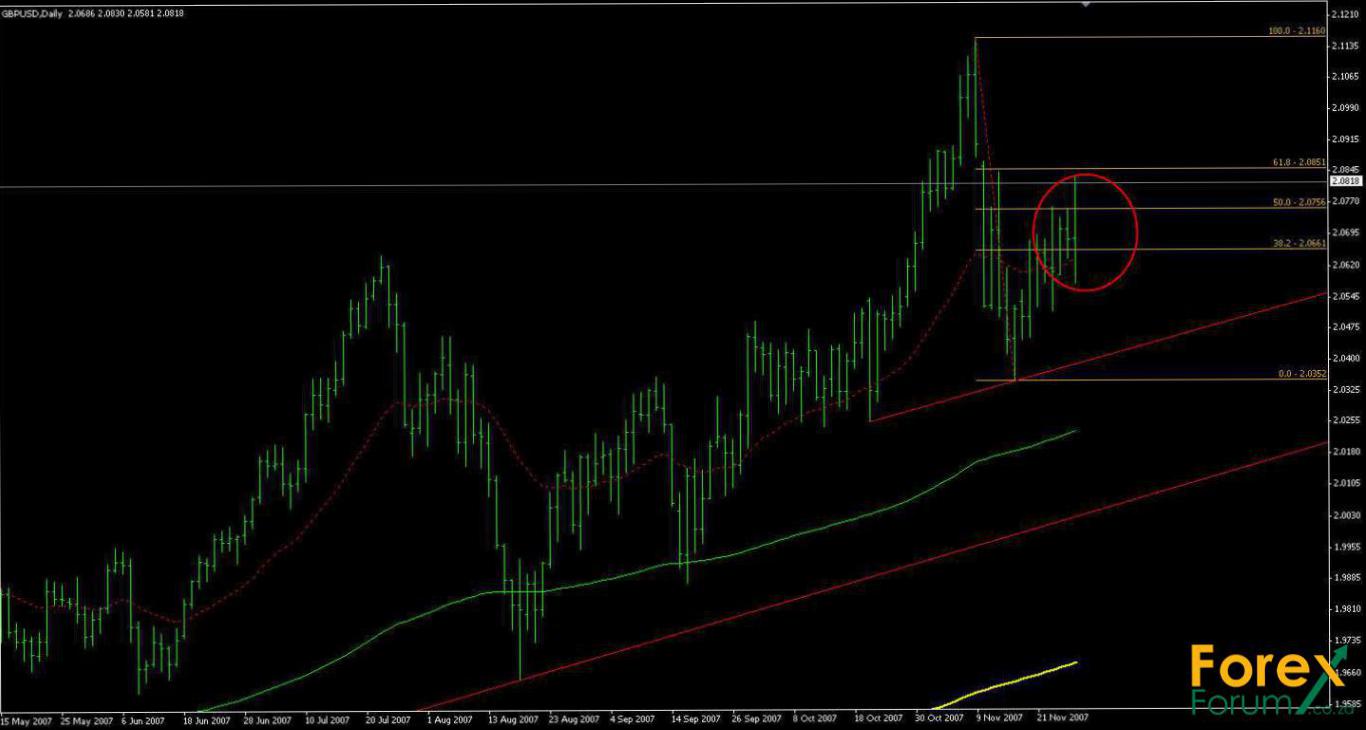Screen dimensions: 1366x730
Task: Click the 2.0400 price axis label
Action: pos(1345,358)
